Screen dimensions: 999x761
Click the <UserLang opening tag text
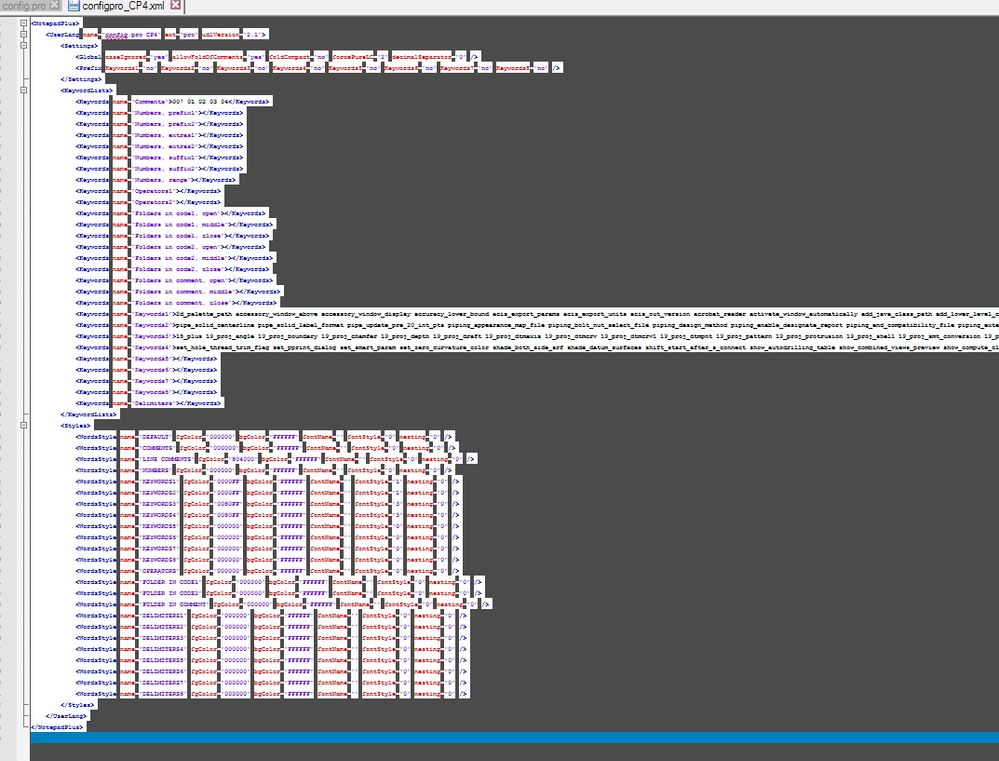[x=63, y=34]
